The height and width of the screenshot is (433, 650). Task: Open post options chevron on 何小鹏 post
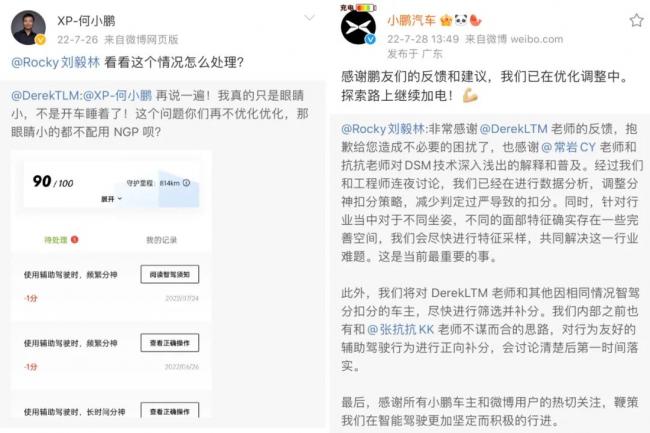(x=310, y=17)
